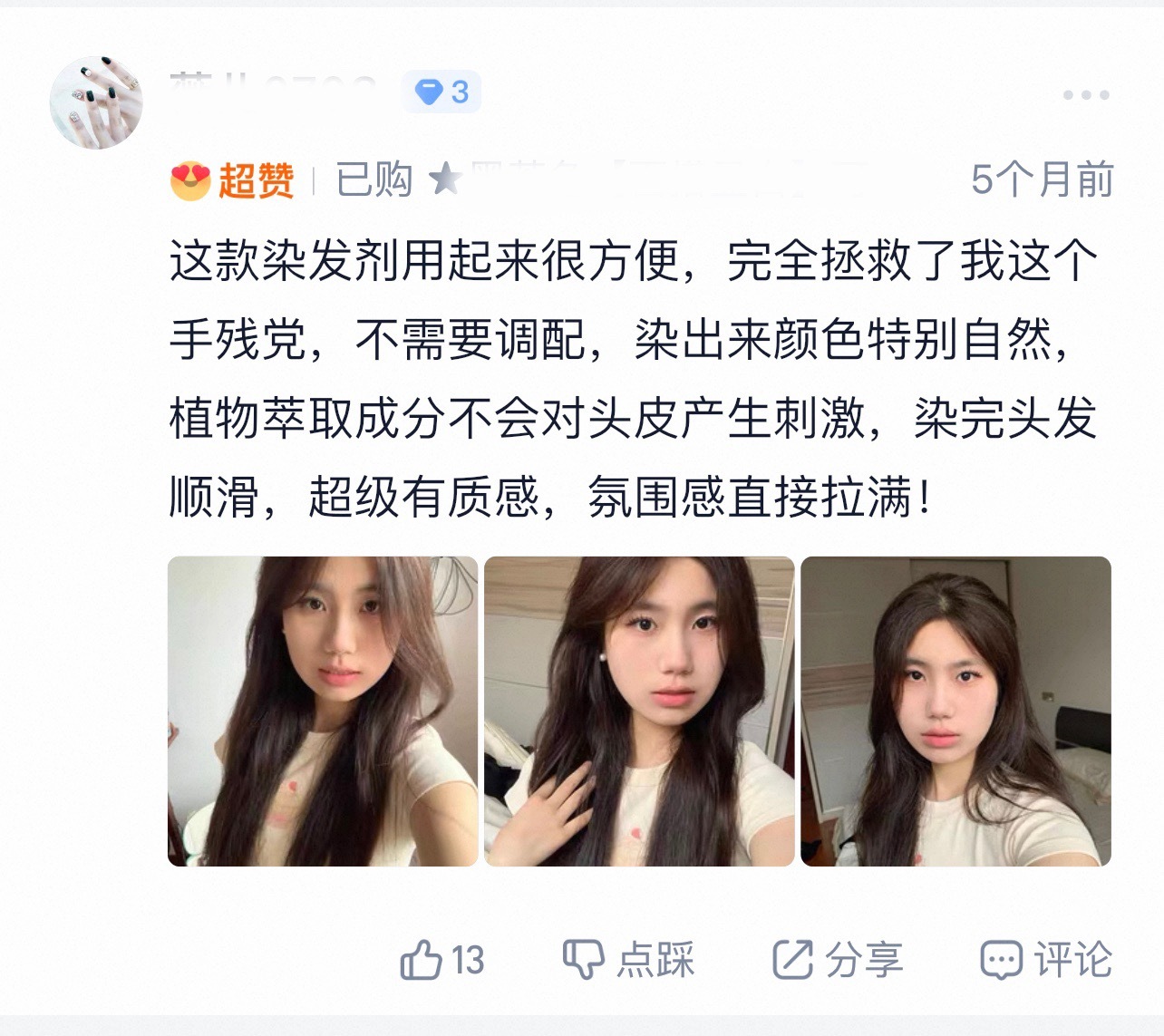Tap the 评论 comment label
Image resolution: width=1164 pixels, height=1036 pixels.
(1073, 960)
